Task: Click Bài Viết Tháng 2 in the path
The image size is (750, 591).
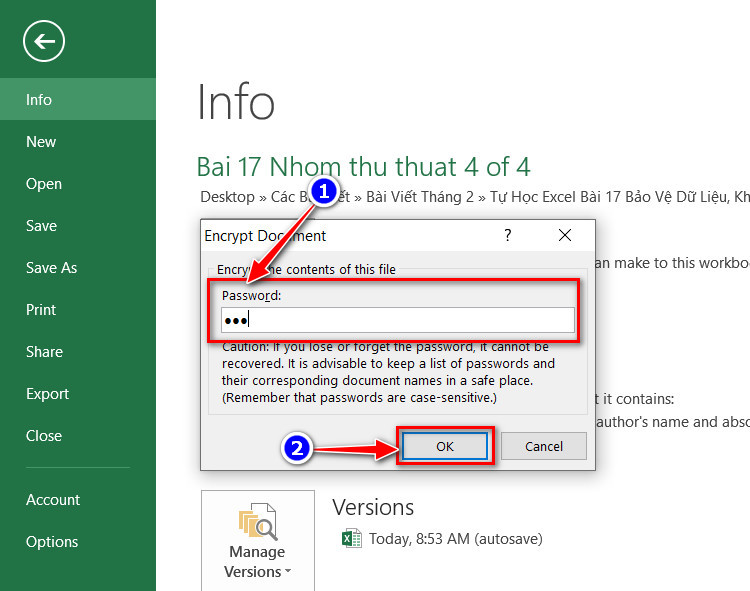Action: point(419,197)
